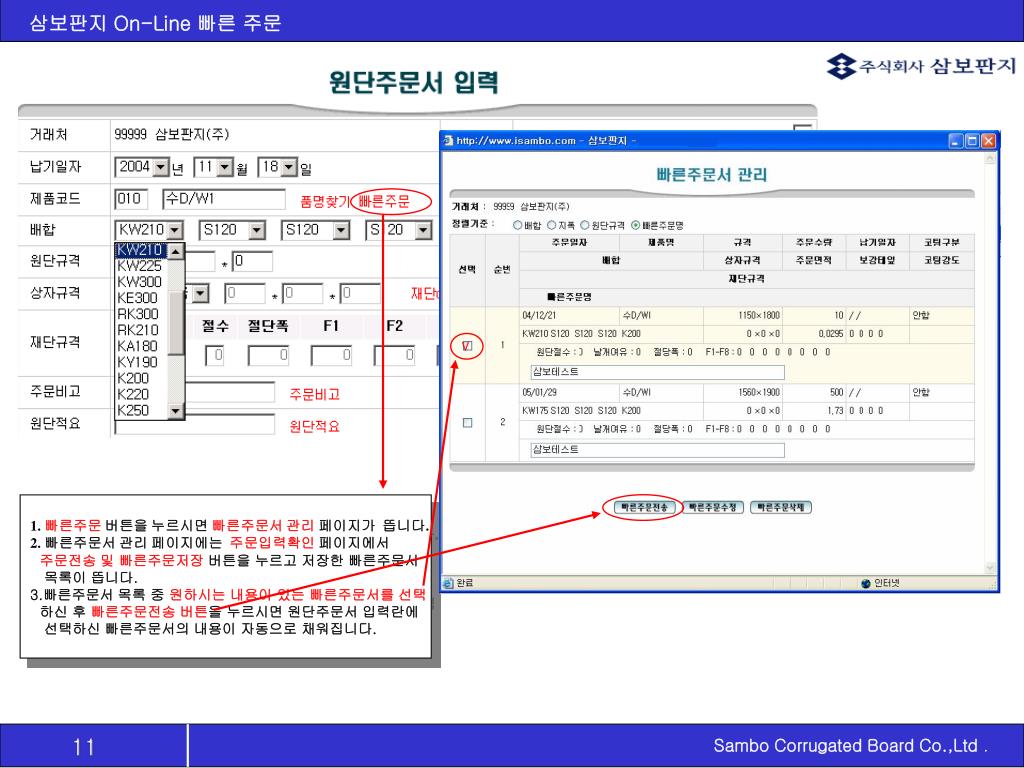This screenshot has height=768, width=1024.
Task: Click the 삼보판지 company logo
Action: click(x=921, y=66)
